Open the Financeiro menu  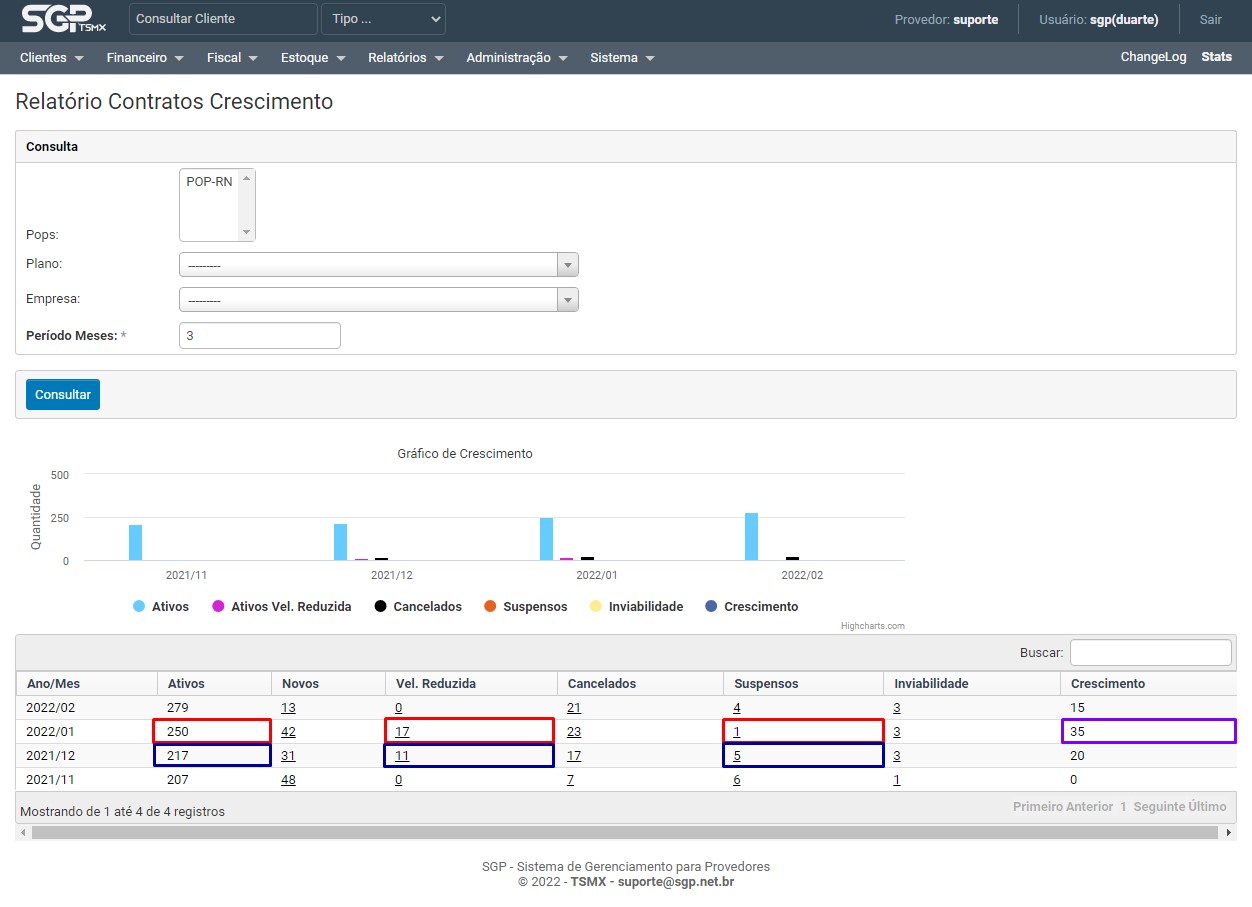(145, 58)
